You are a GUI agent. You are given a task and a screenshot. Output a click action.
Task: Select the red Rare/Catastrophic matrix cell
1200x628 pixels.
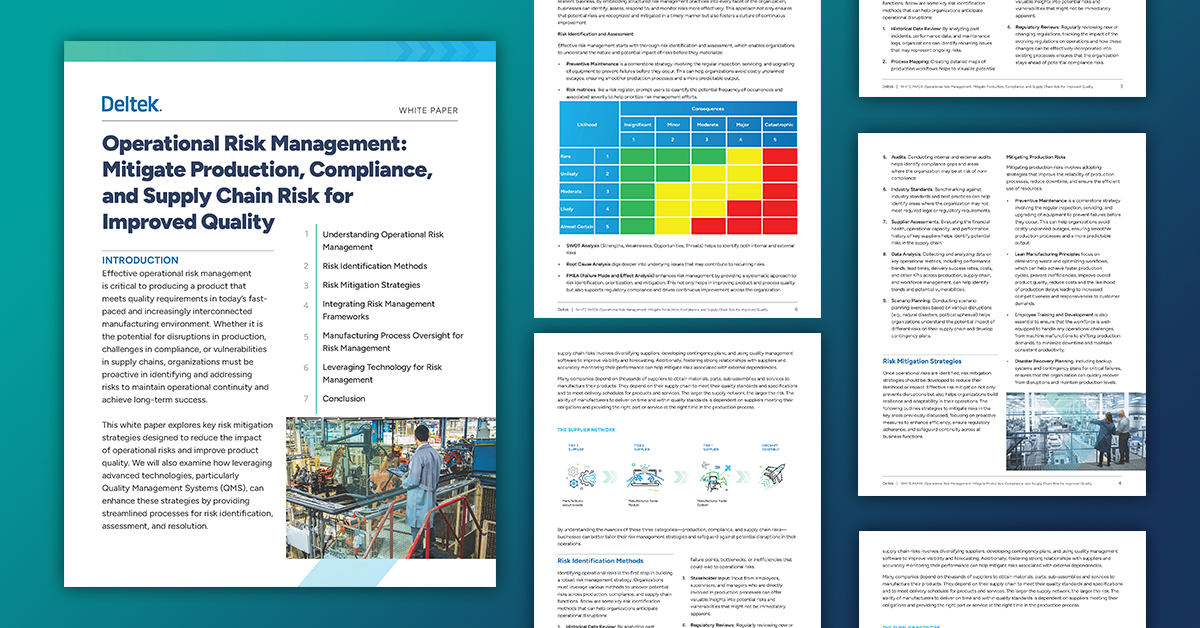pos(779,155)
